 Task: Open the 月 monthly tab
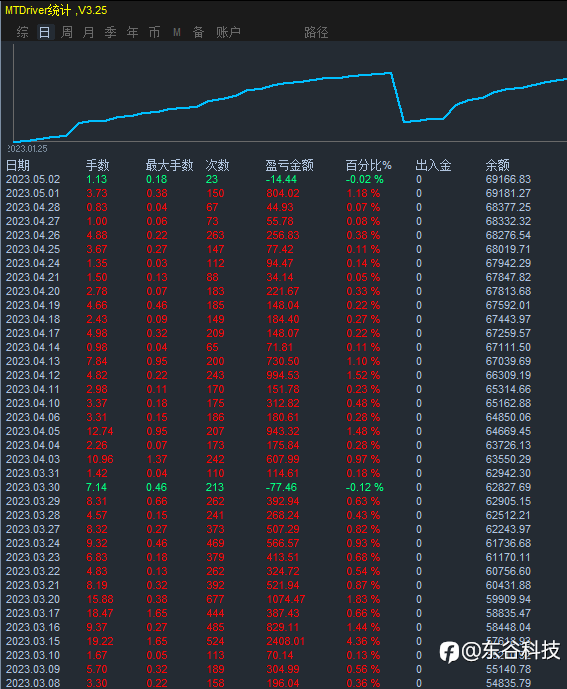pyautogui.click(x=88, y=32)
